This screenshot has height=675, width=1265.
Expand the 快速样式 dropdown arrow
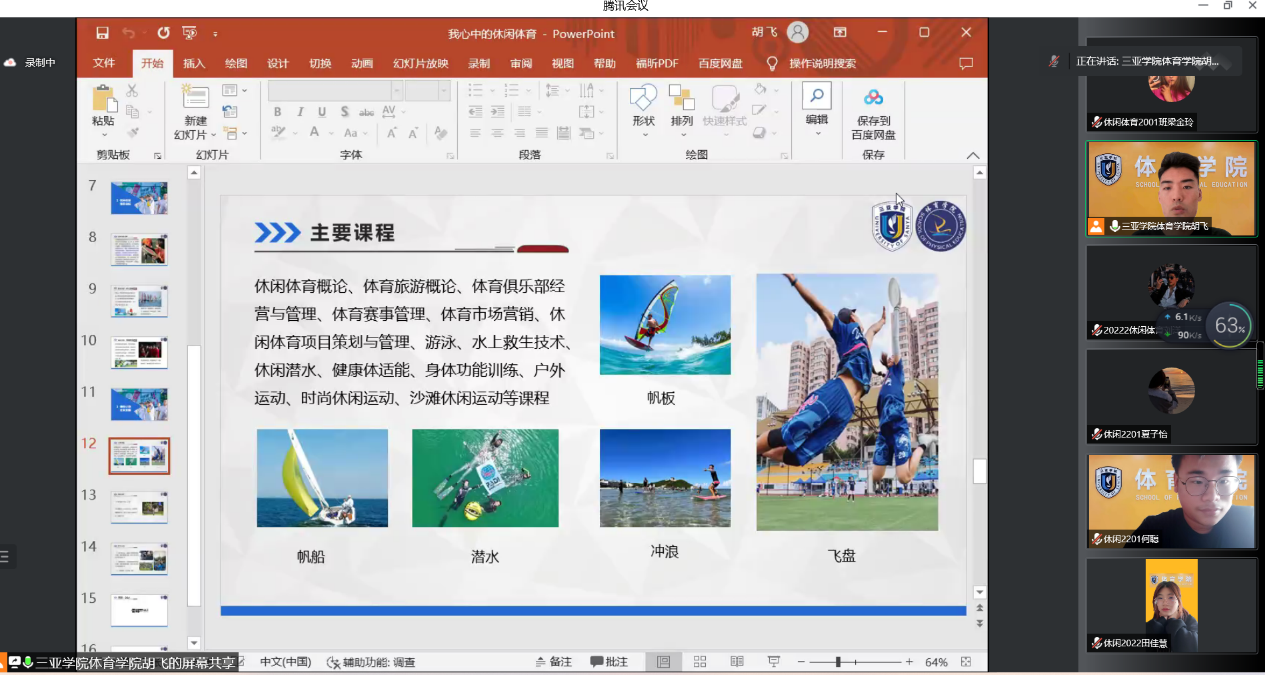725,134
